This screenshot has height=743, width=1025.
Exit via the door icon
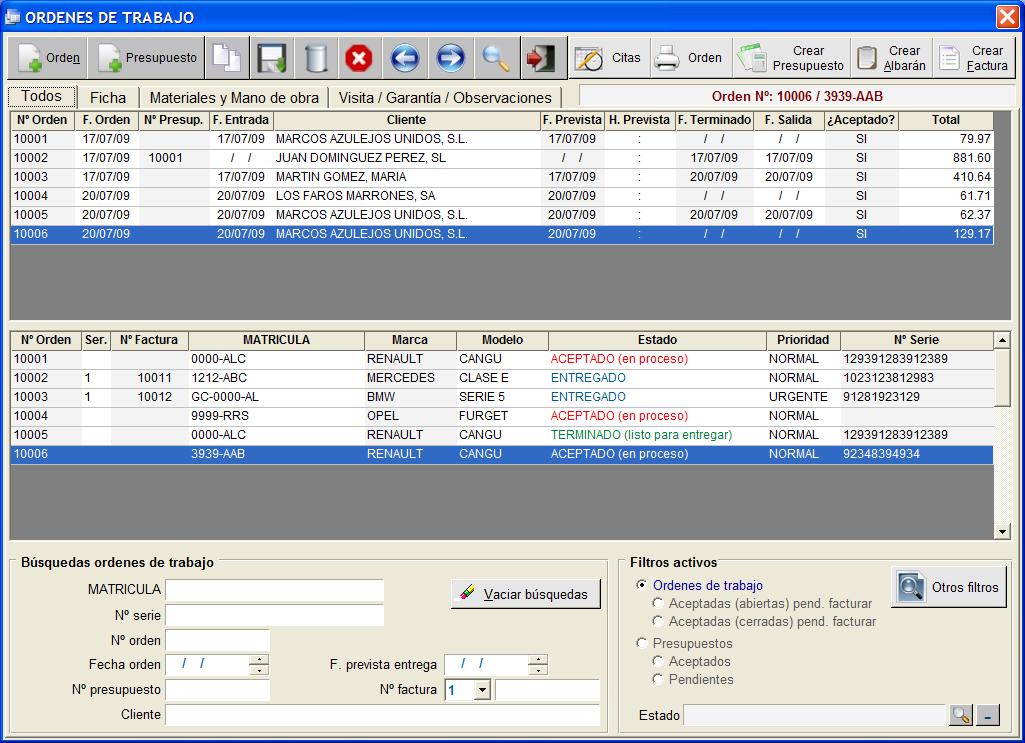[543, 58]
